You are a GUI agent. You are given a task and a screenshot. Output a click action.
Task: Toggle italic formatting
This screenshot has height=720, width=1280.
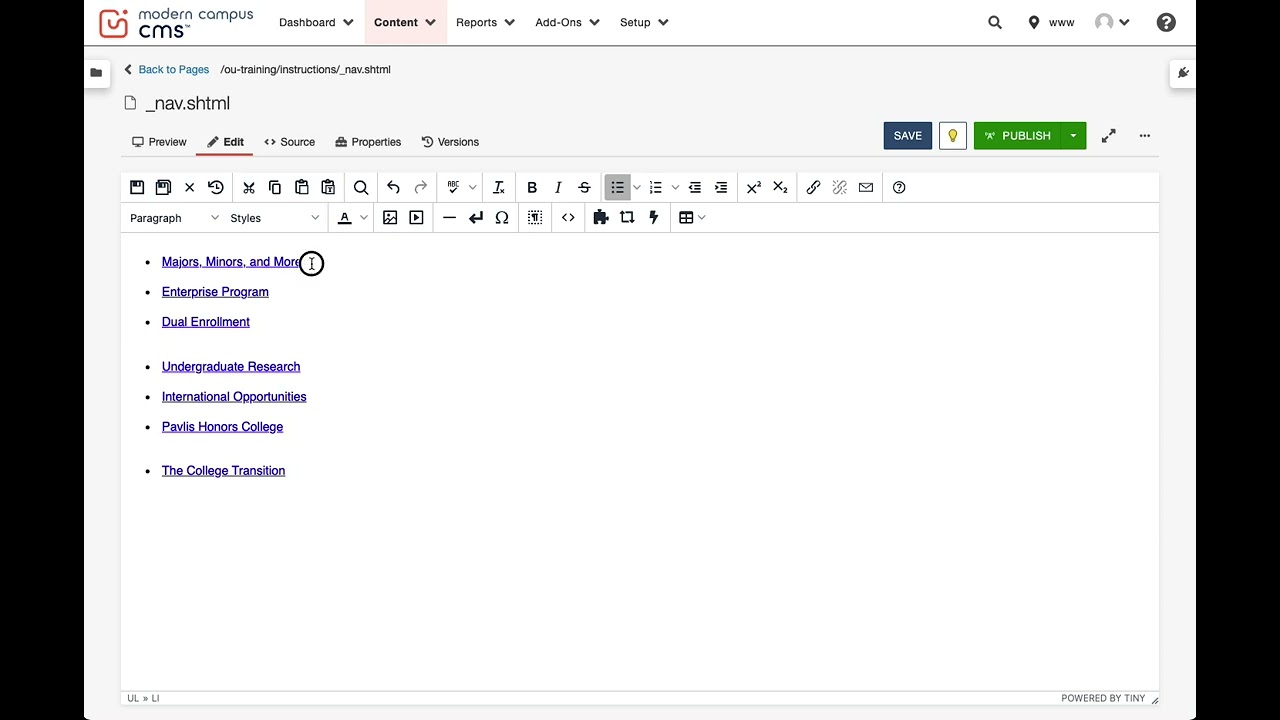point(558,187)
